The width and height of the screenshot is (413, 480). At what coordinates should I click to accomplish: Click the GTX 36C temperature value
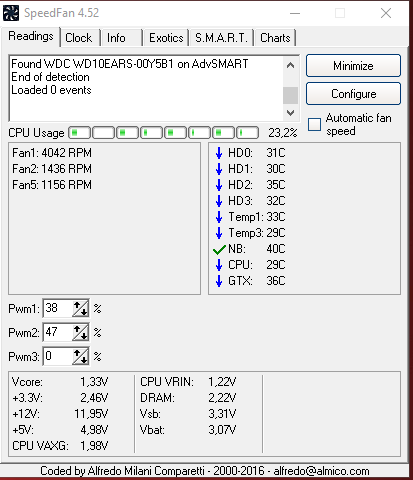[276, 281]
